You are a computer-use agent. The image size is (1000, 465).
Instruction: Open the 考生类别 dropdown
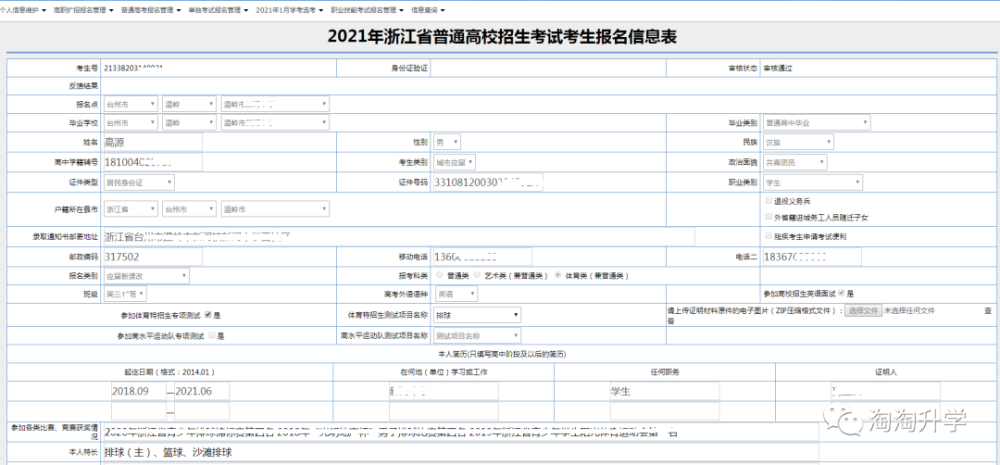(455, 163)
